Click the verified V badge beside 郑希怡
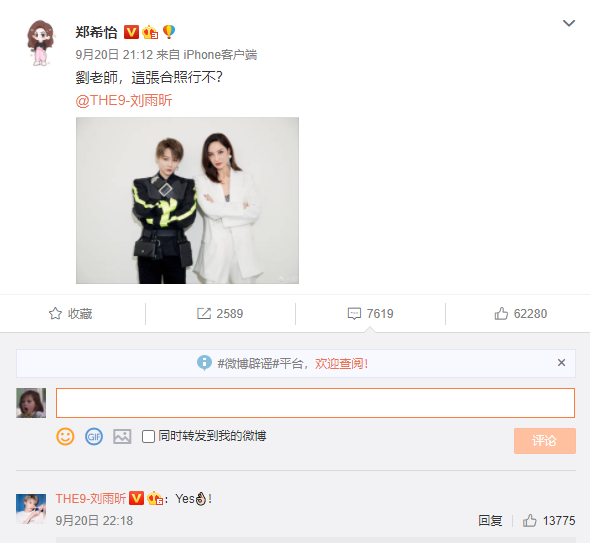 click(x=131, y=32)
